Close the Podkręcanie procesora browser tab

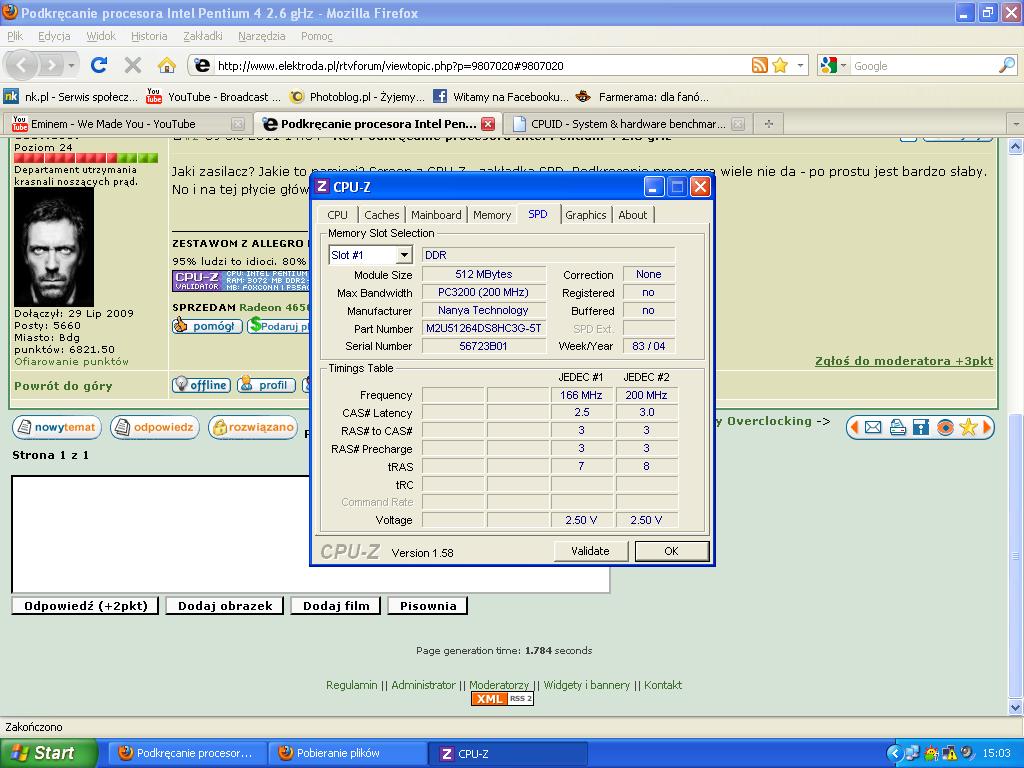pos(487,123)
